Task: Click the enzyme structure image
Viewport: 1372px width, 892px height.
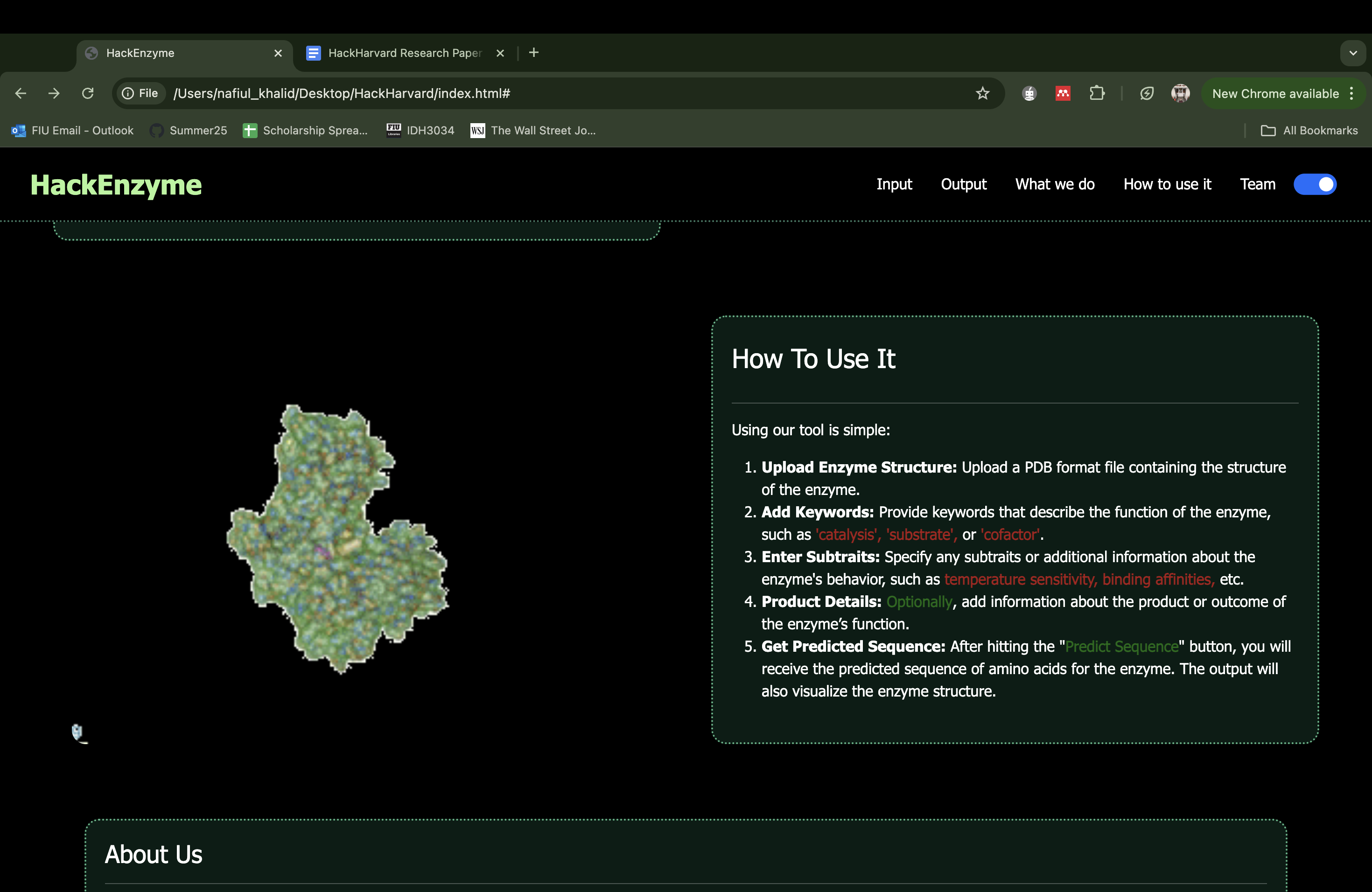Action: [337, 539]
